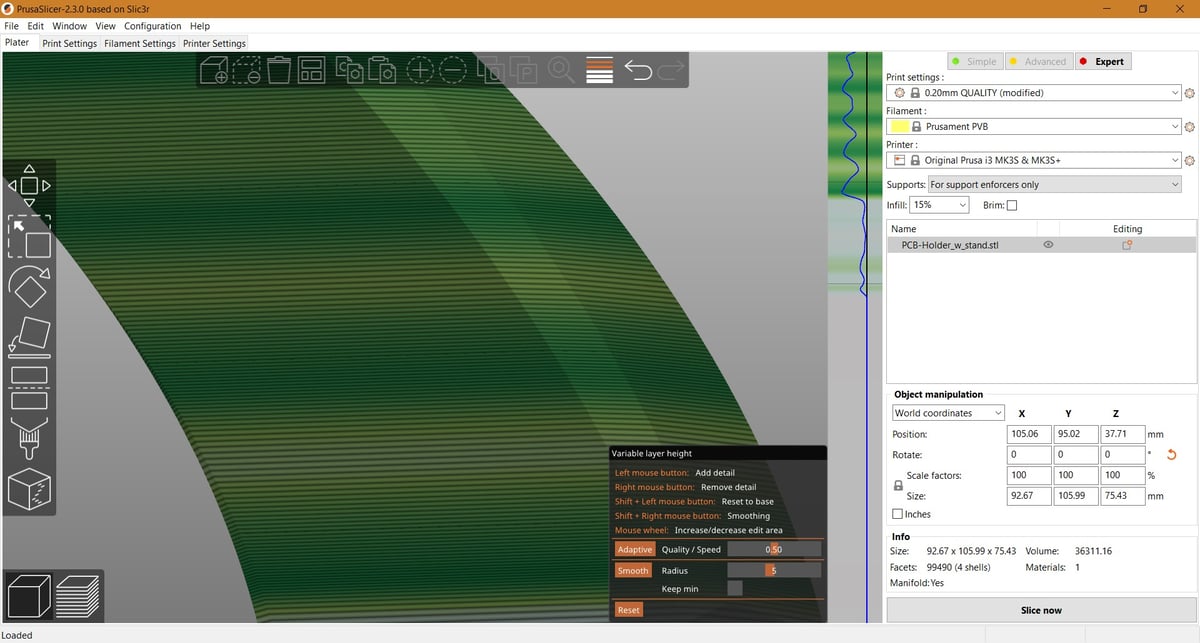Select the Scale gizmo tool
Viewport: 1200px width, 643px height.
click(x=29, y=237)
